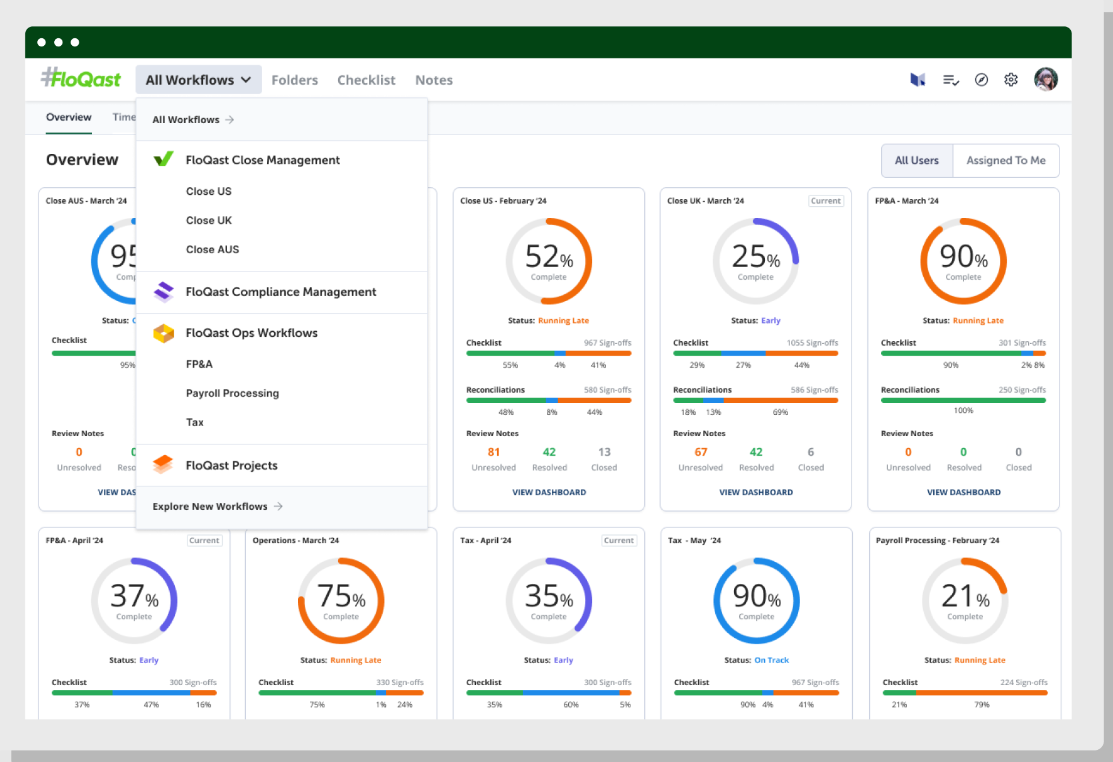
Task: Select Payroll Processing workflow
Action: tap(232, 393)
